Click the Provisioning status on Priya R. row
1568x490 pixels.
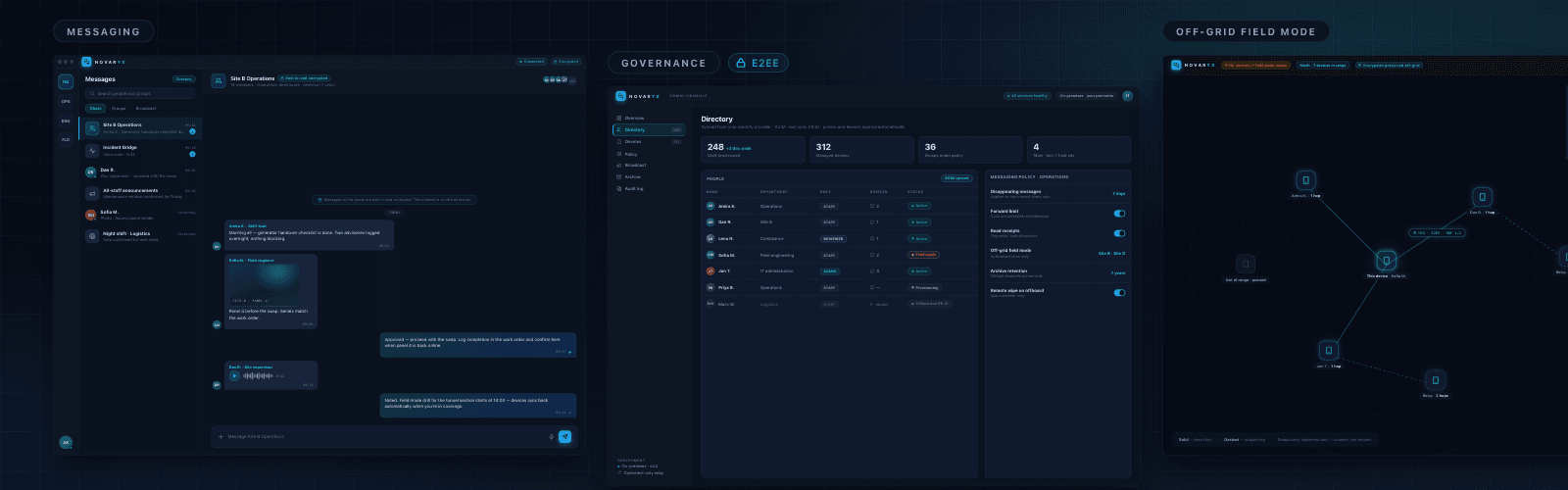pyautogui.click(x=924, y=288)
